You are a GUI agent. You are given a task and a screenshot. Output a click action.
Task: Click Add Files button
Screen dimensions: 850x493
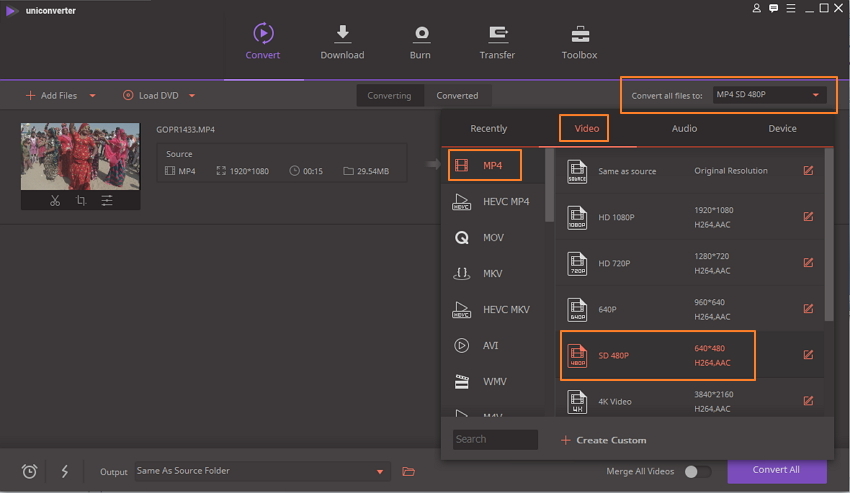(51, 95)
